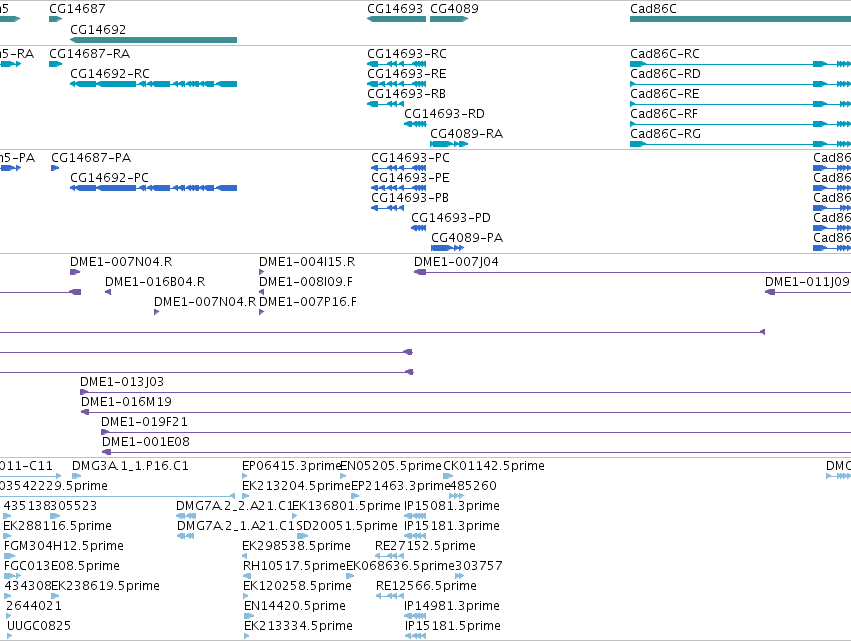Click BAC end DME1-004I15.R
This screenshot has width=851, height=641.
pyautogui.click(x=307, y=262)
